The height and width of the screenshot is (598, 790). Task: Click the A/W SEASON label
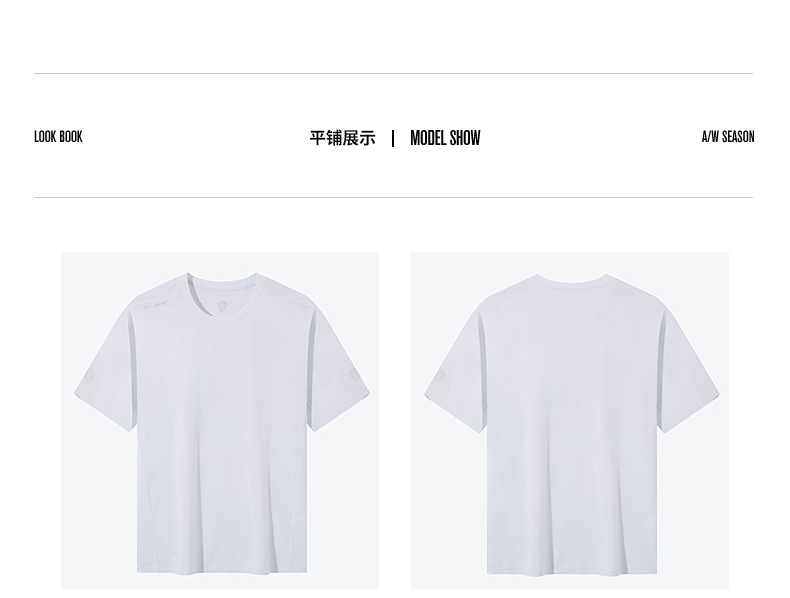tap(728, 137)
